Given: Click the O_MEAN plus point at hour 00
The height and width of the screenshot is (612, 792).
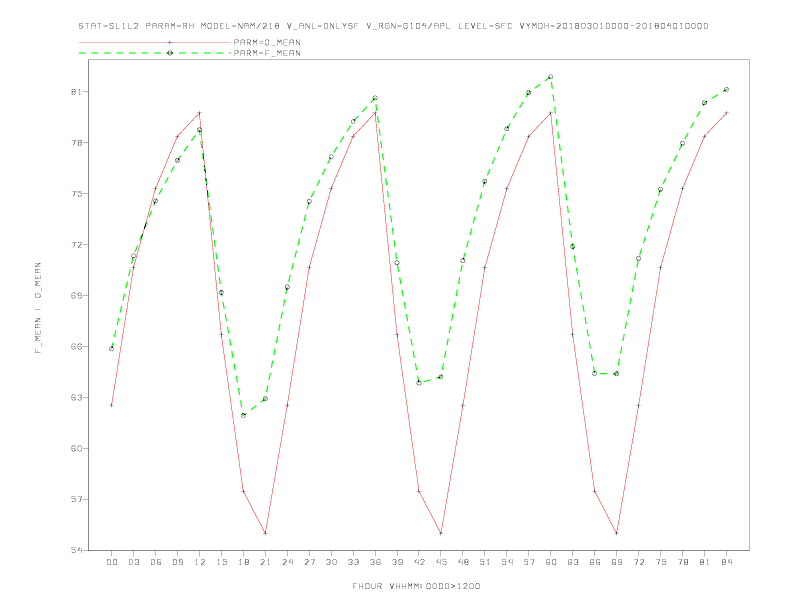Looking at the screenshot, I should click(x=112, y=405).
